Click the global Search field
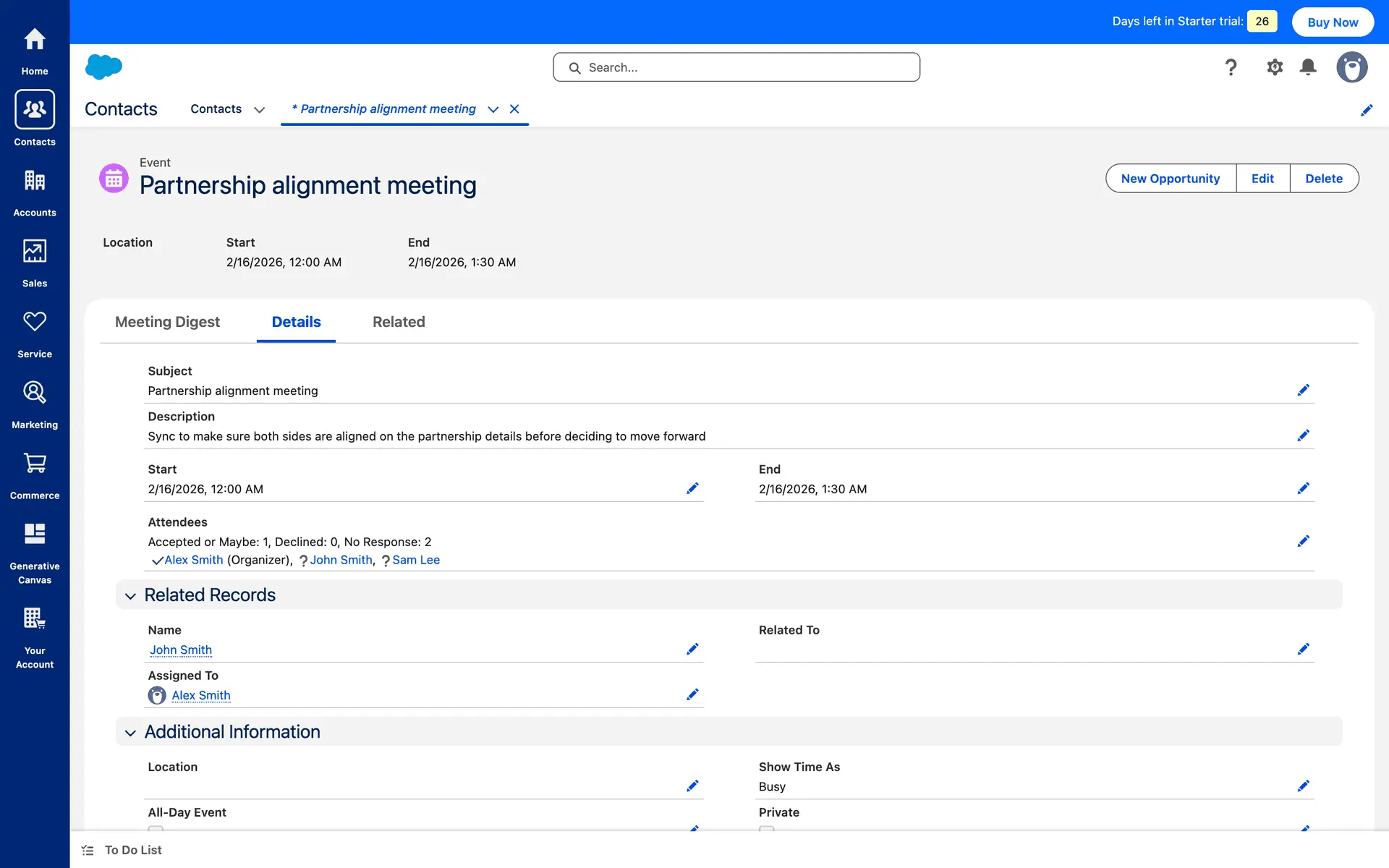 (x=736, y=67)
